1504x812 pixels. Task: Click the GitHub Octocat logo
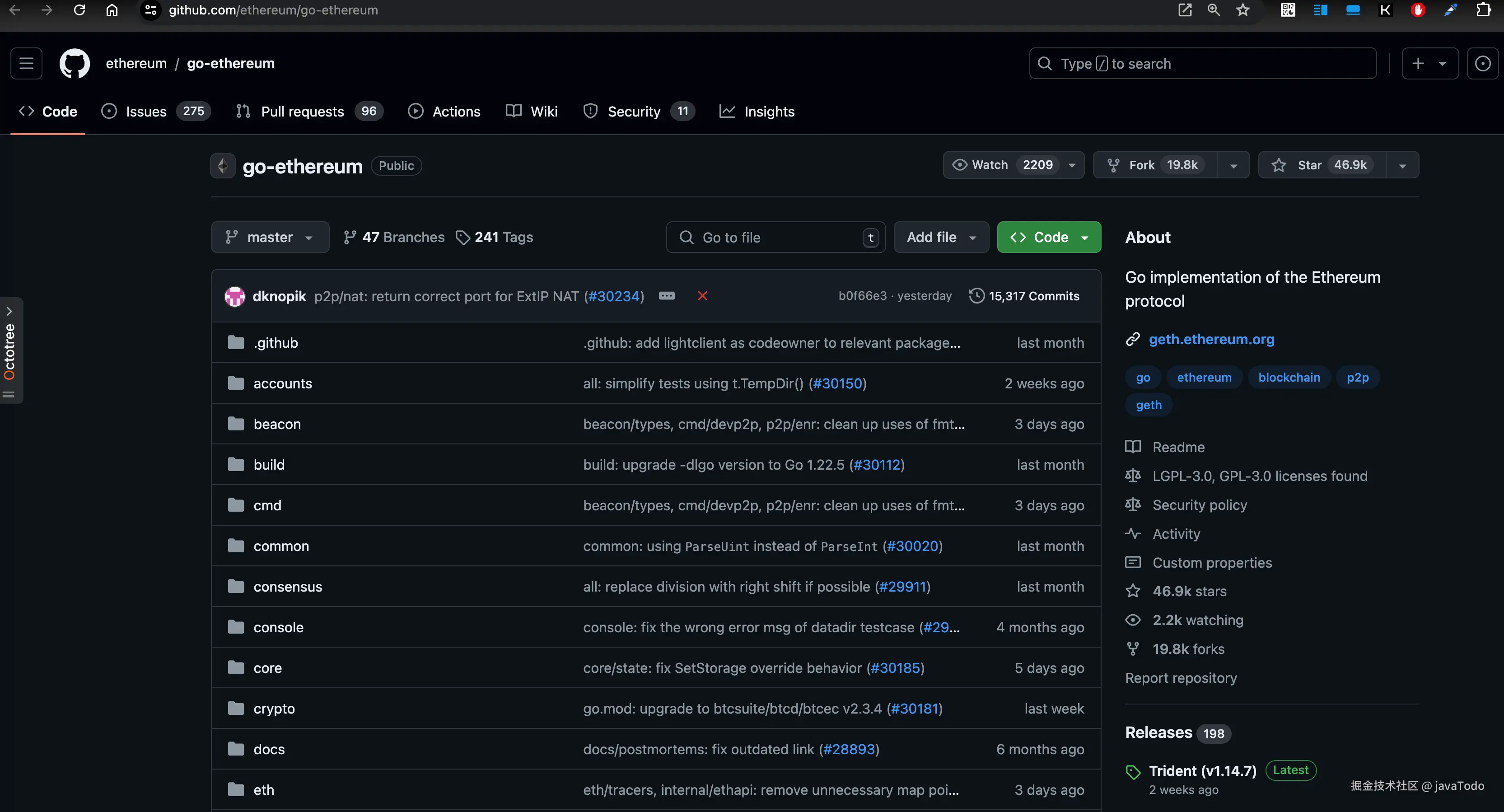[x=74, y=63]
